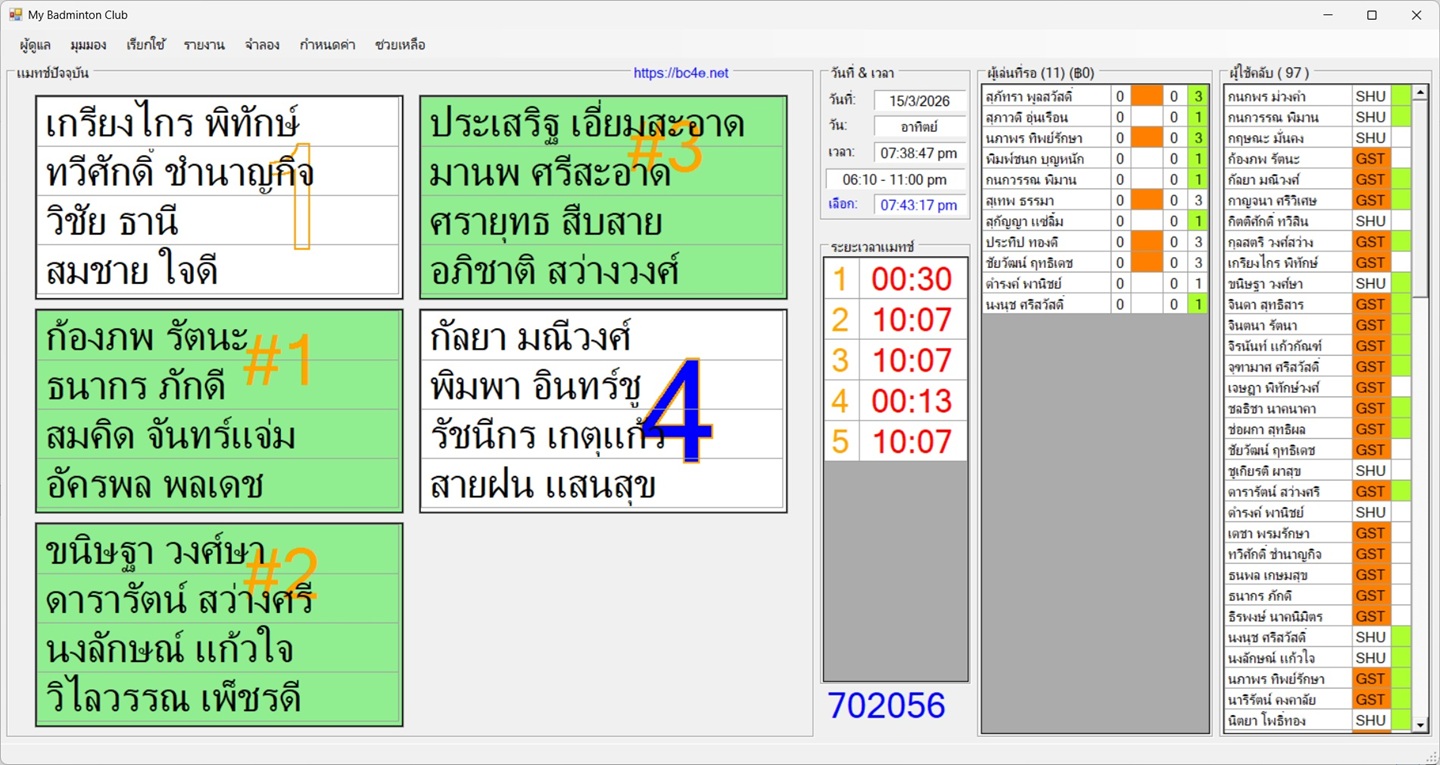Click the green count cell in นงนุช ศรีสวัสดิ์ waiting row
This screenshot has width=1440, height=765.
click(1197, 304)
